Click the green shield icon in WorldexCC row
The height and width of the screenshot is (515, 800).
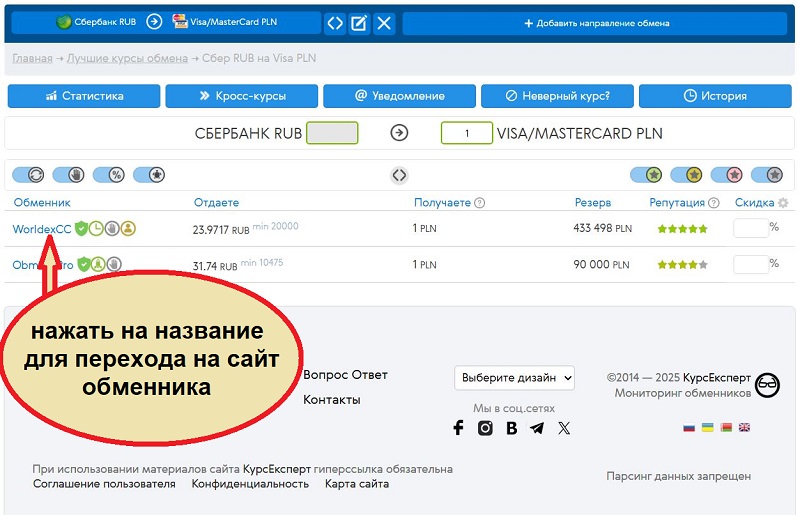click(x=81, y=228)
